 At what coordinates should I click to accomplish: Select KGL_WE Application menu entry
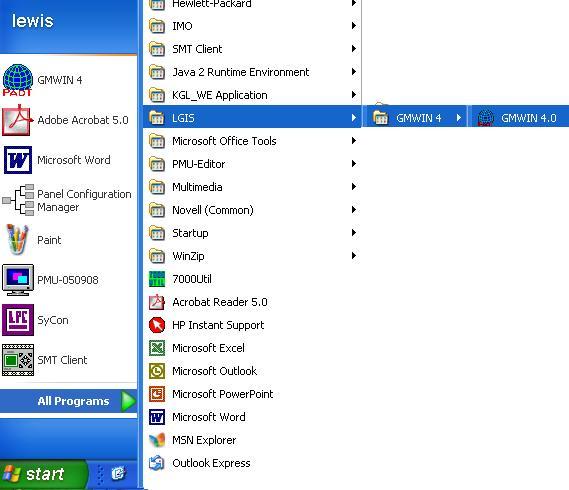point(252,95)
